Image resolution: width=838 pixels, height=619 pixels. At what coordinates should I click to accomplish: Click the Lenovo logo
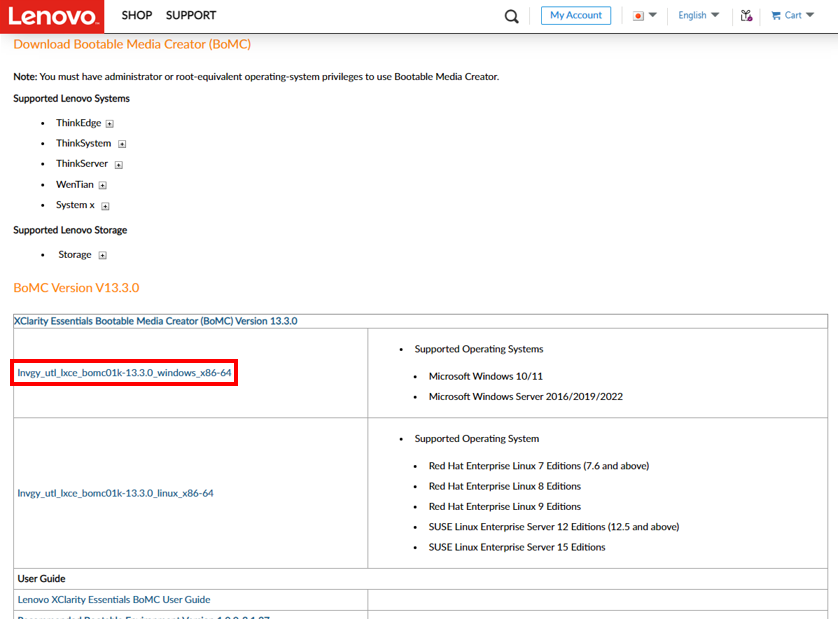pos(52,16)
